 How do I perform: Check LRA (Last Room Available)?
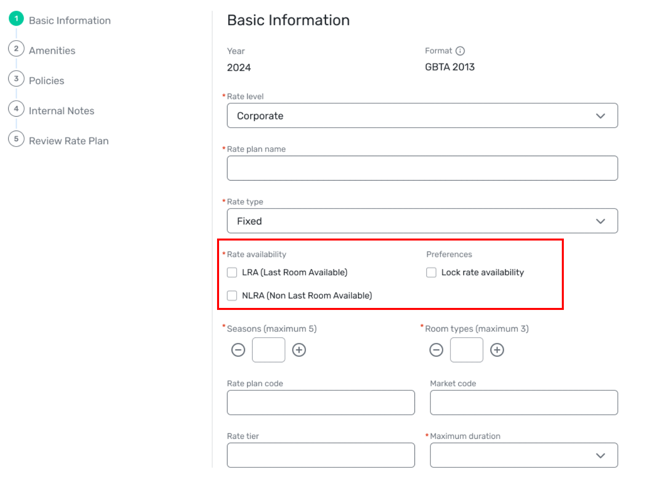click(232, 272)
